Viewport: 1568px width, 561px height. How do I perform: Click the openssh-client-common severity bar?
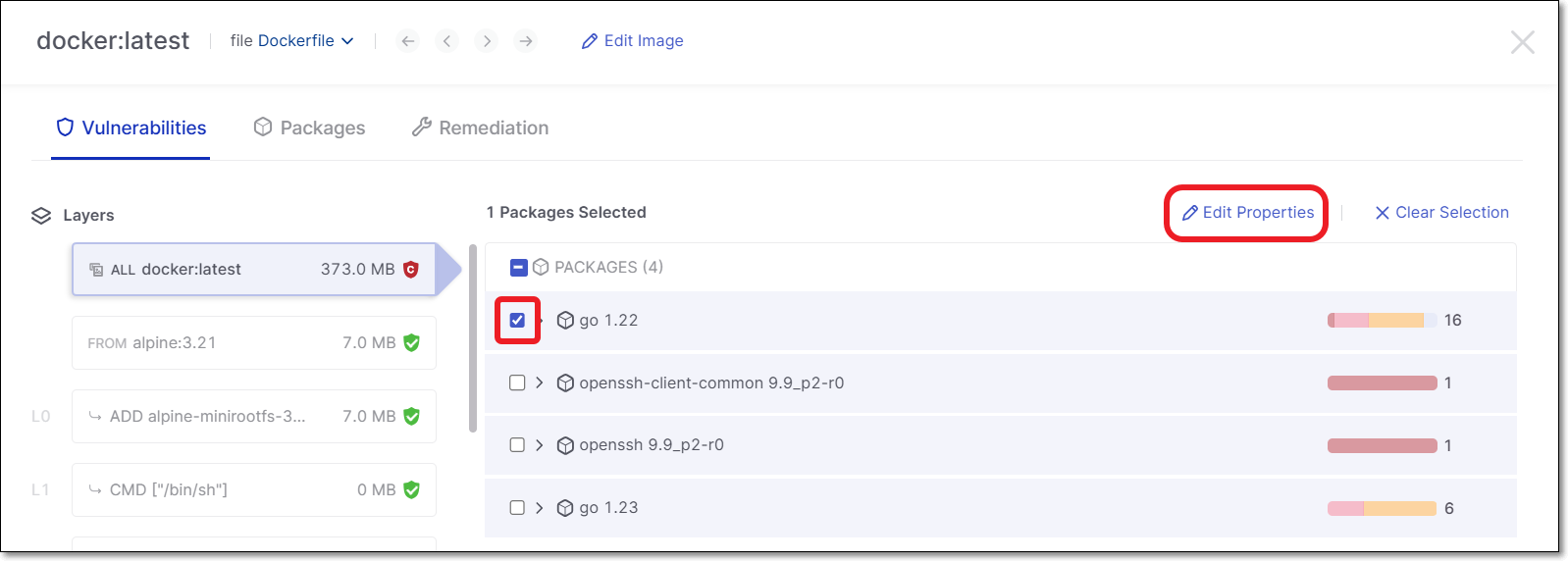[x=1382, y=382]
